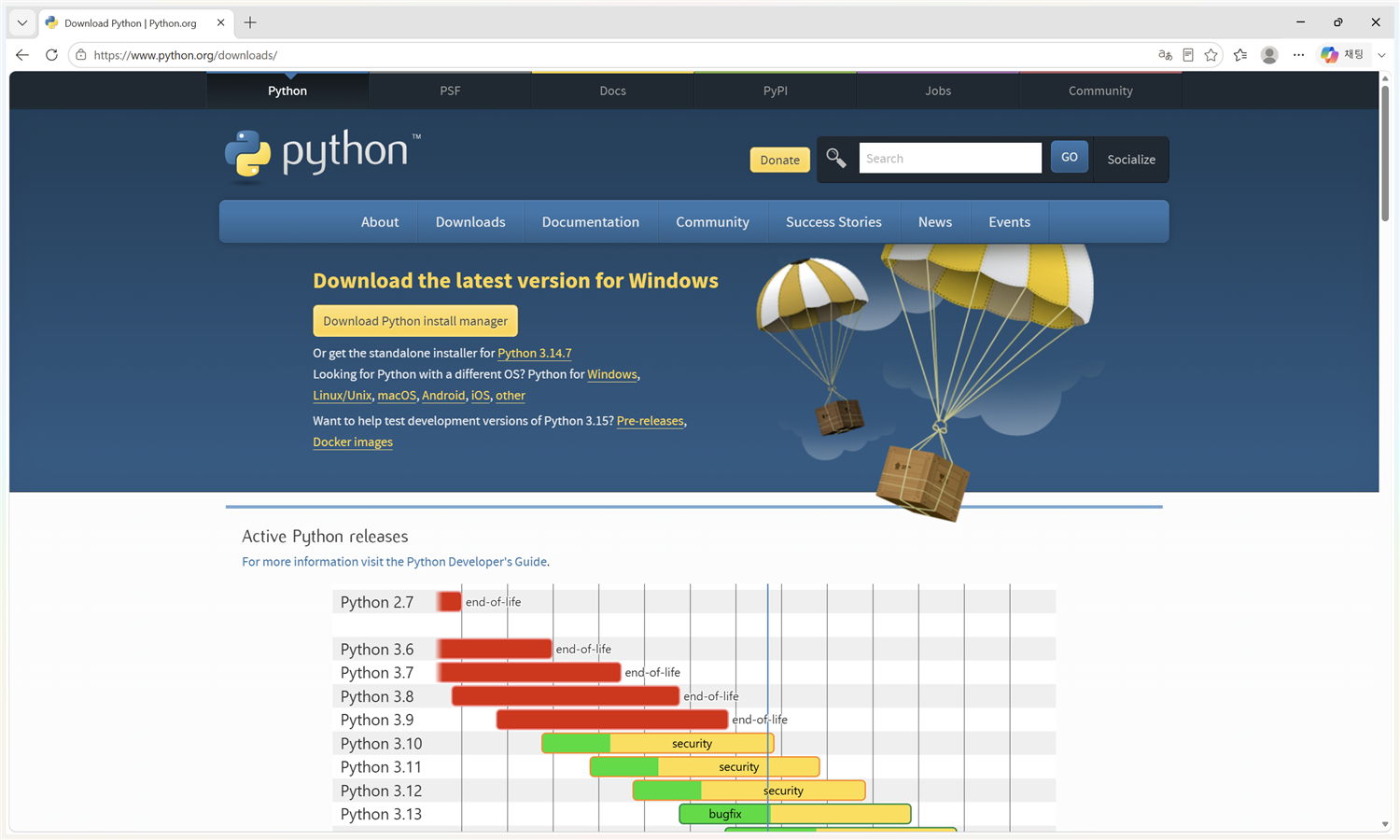
Task: Click the Donate button
Action: pyautogui.click(x=779, y=160)
